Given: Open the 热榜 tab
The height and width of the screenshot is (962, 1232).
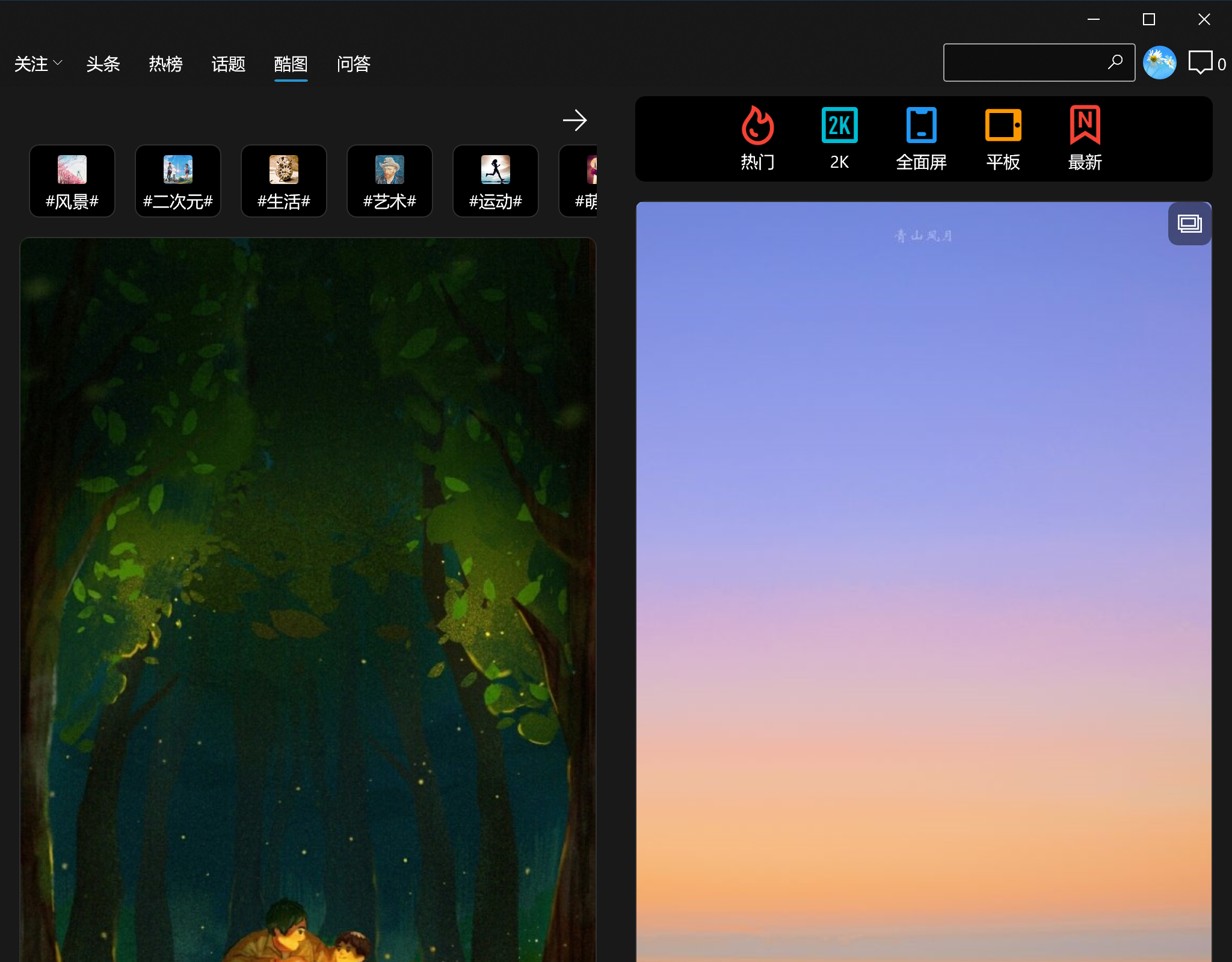Looking at the screenshot, I should [x=165, y=64].
